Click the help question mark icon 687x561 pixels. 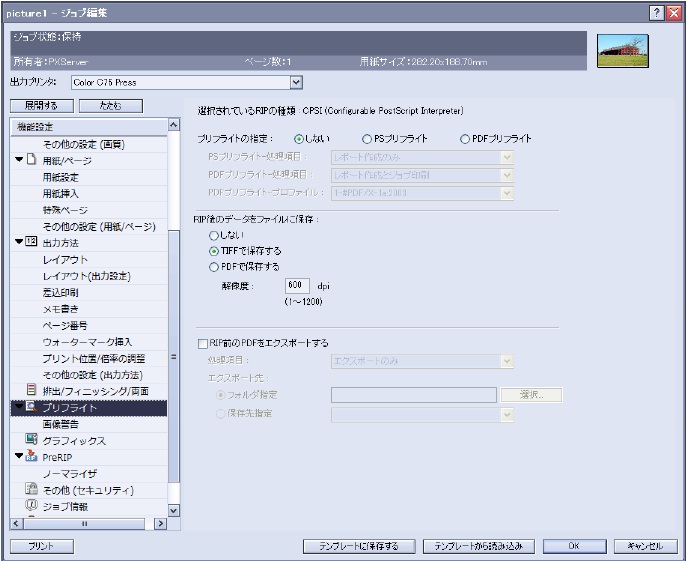(655, 11)
